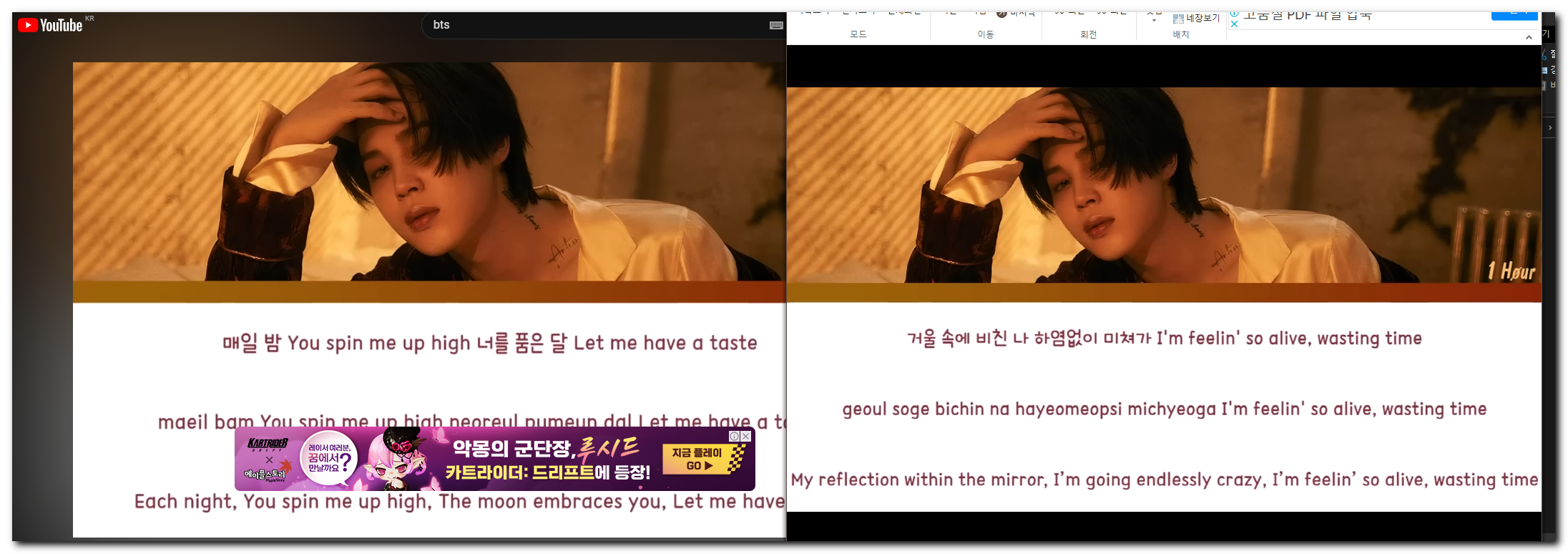This screenshot has height=554, width=1568.
Task: Click the left YouTube video player image
Action: point(429,172)
